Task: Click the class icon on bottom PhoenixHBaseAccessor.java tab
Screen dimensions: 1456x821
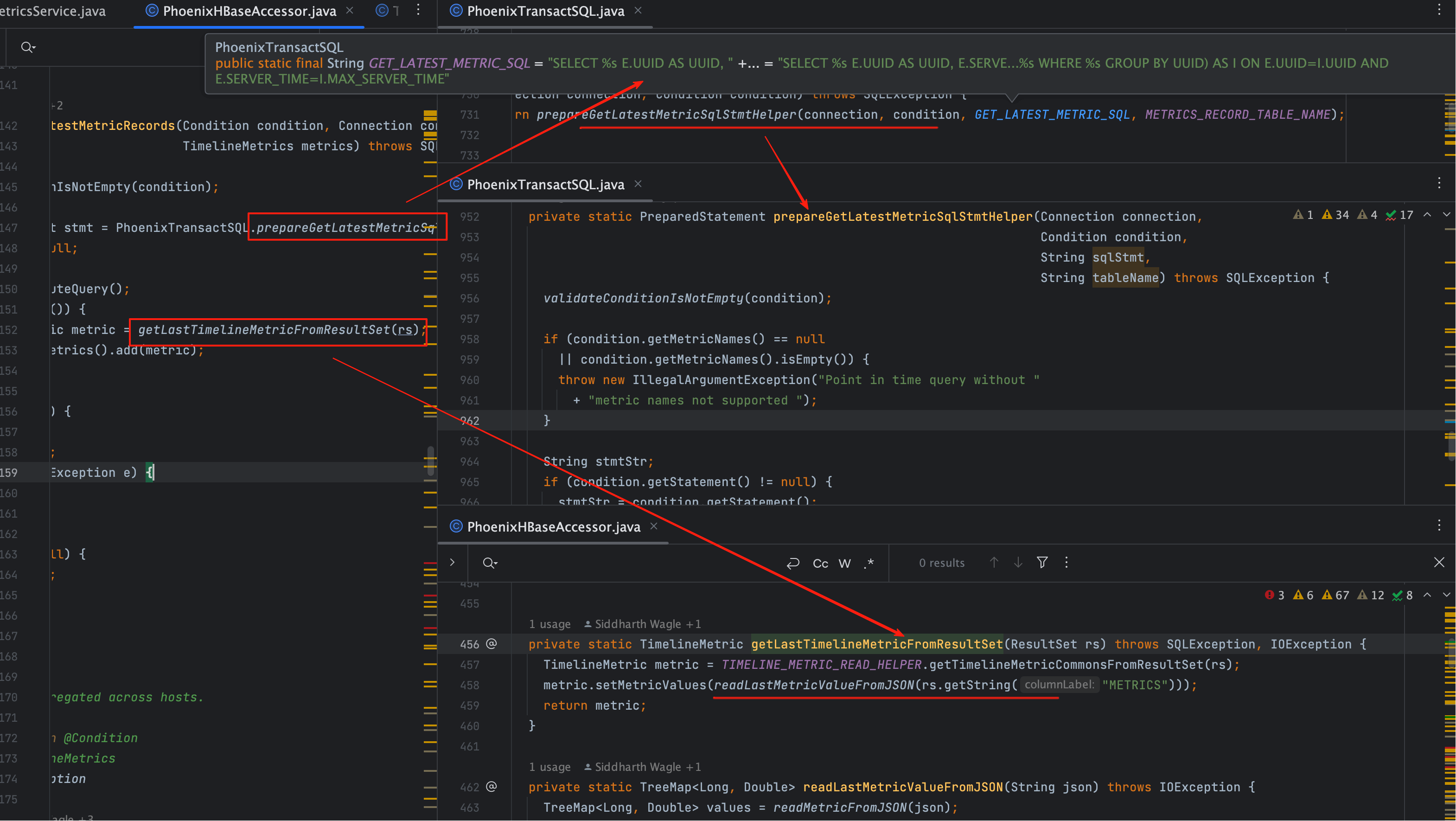Action: point(456,526)
